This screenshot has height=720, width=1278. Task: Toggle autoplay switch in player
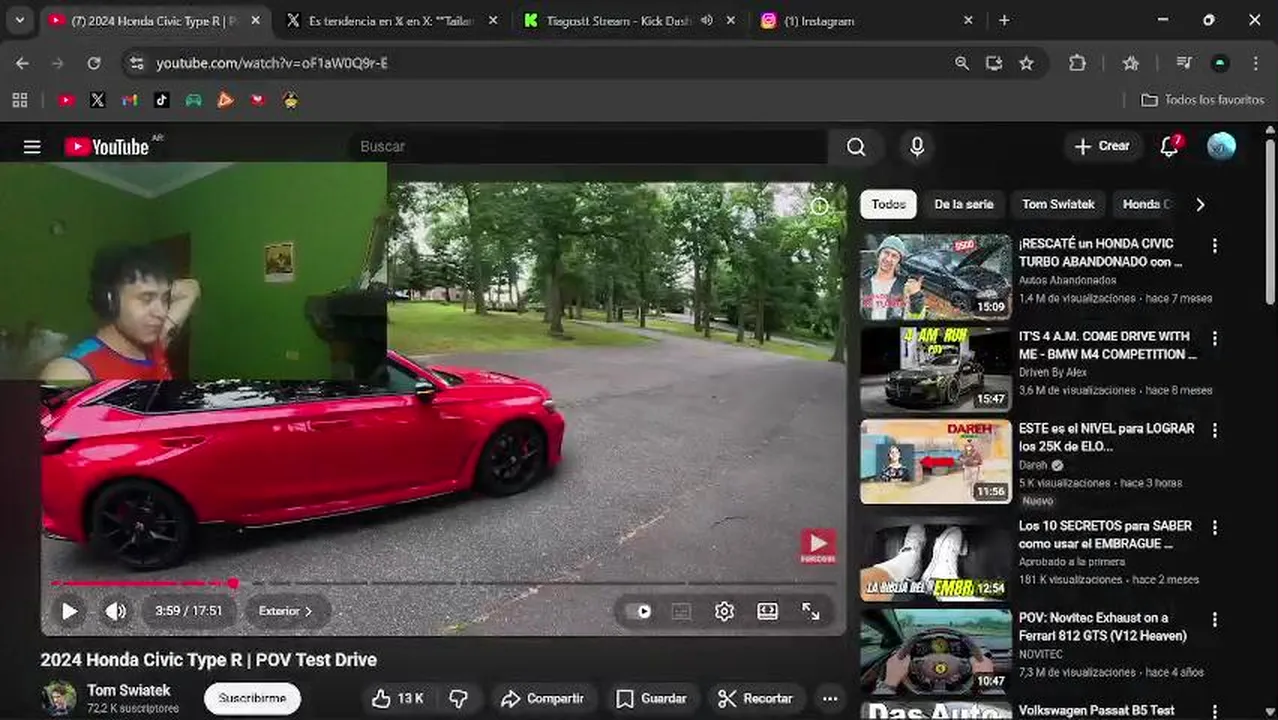coord(639,611)
